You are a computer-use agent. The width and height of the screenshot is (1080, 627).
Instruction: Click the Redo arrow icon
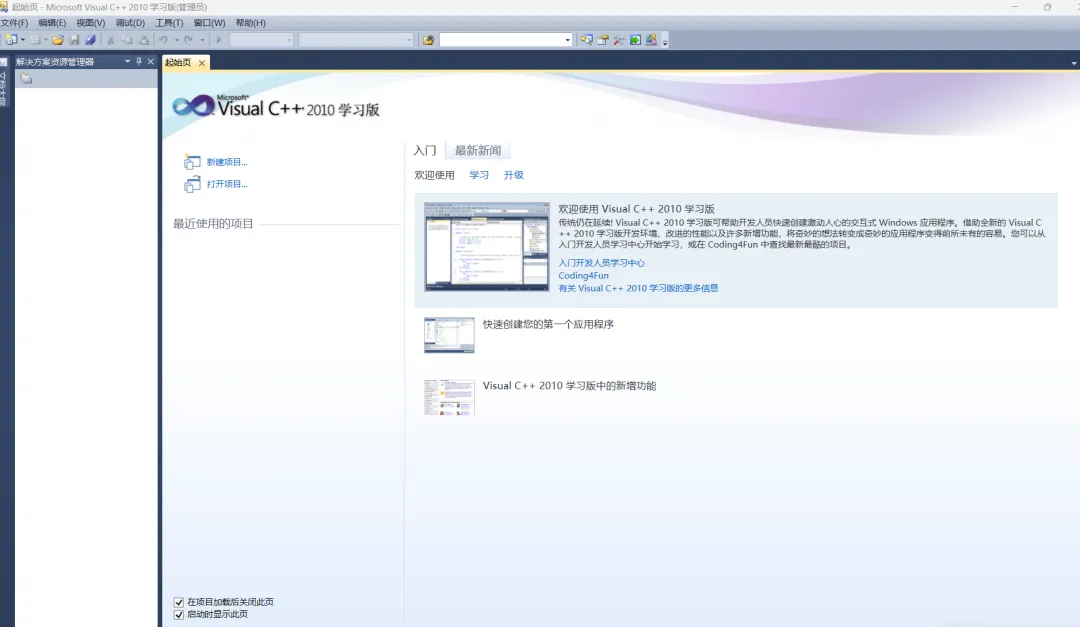pos(188,40)
